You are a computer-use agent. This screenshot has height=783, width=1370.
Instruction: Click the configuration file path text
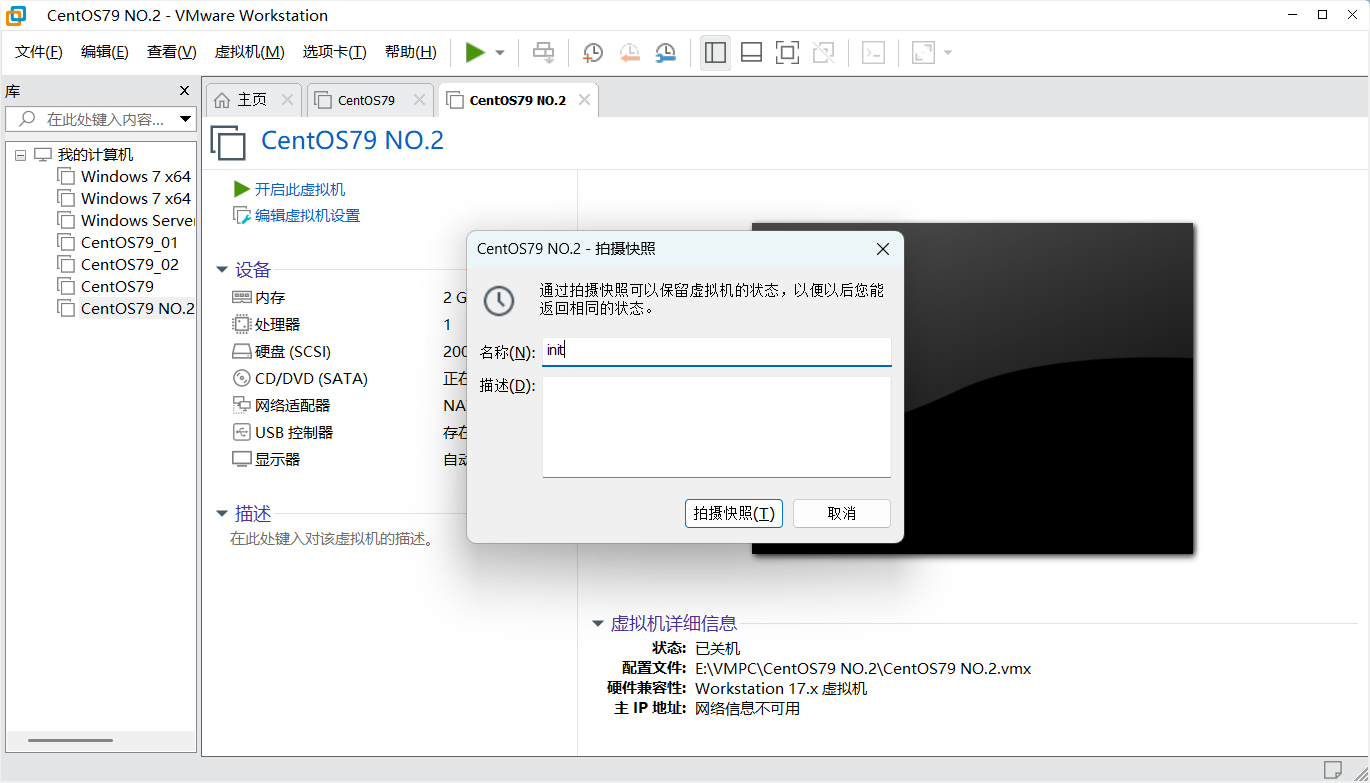click(863, 668)
